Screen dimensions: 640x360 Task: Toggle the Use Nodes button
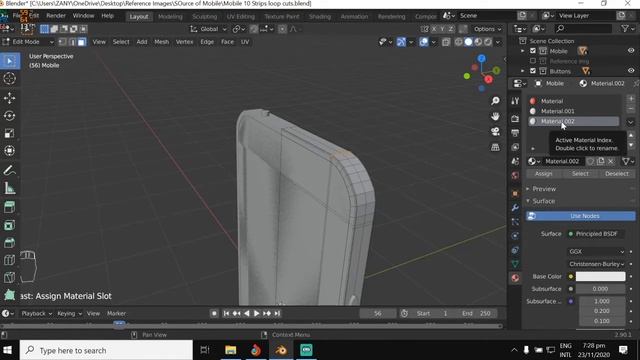(x=580, y=216)
